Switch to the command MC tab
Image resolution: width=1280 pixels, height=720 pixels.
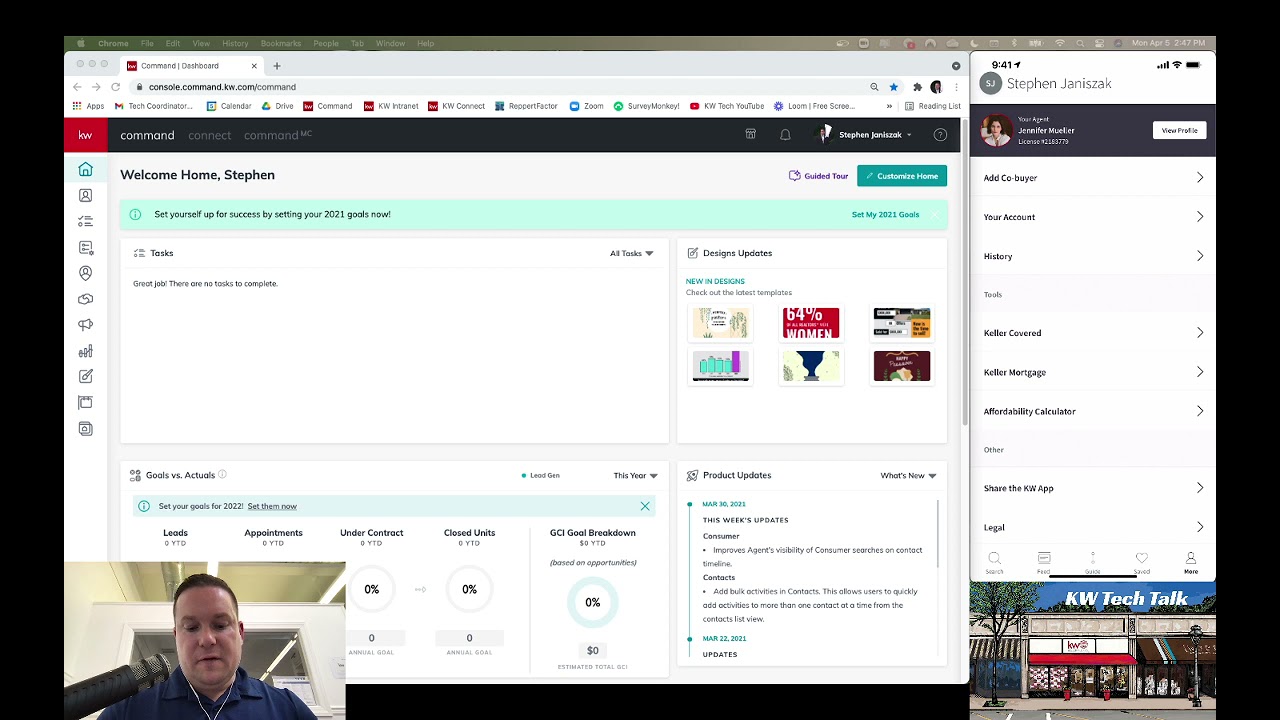(278, 135)
